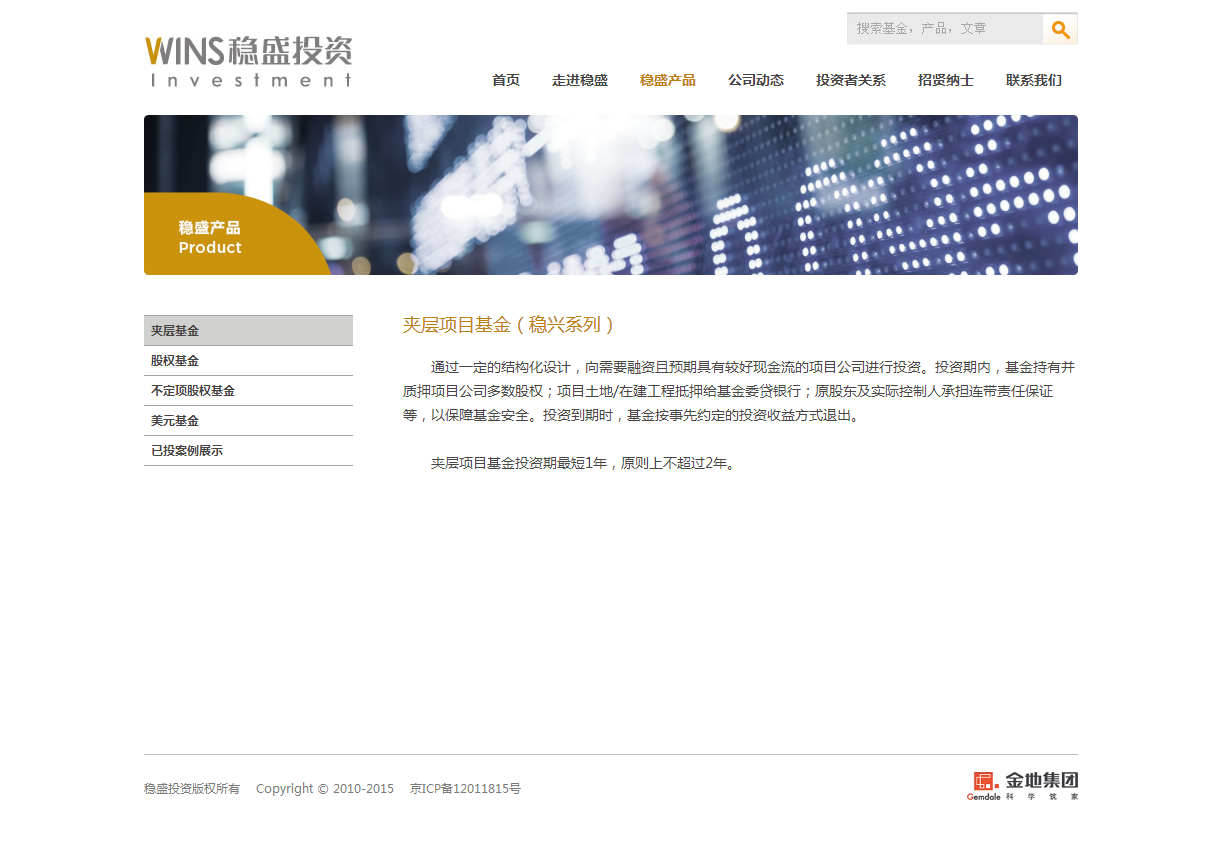Click the line 夹层项目基金投资期最短1年
The width and height of the screenshot is (1222, 850).
pos(584,464)
